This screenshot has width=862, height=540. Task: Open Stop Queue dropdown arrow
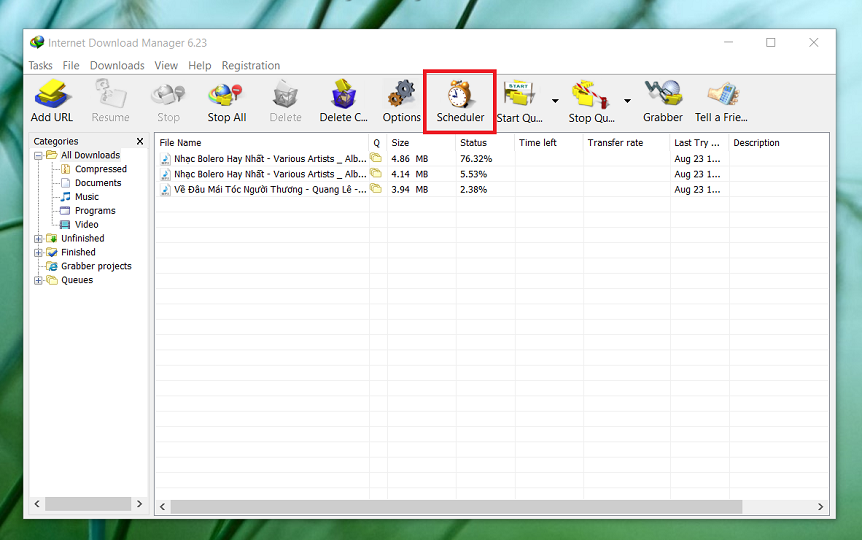pyautogui.click(x=627, y=101)
